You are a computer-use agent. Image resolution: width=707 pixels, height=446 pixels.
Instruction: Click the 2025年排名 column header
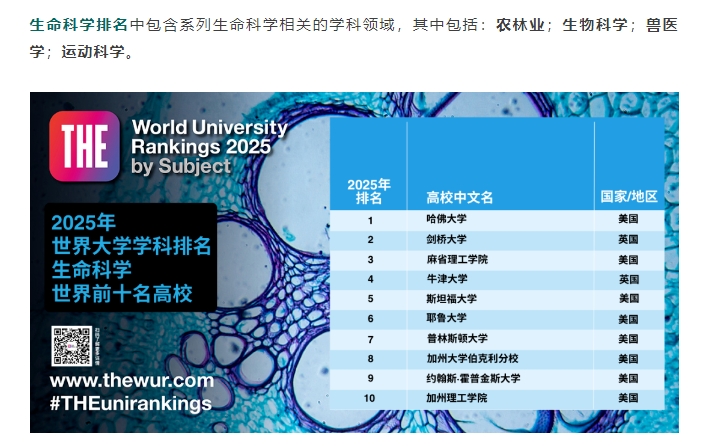click(x=369, y=191)
